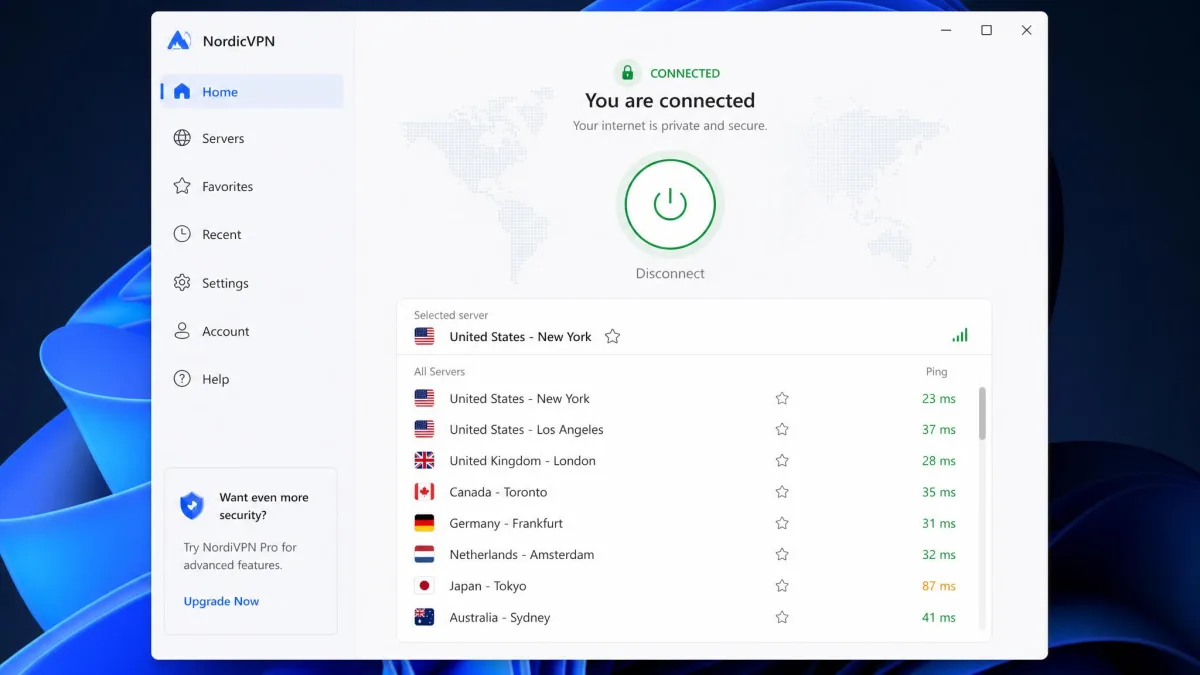Click the All Servers heading
The height and width of the screenshot is (675, 1200).
point(439,371)
